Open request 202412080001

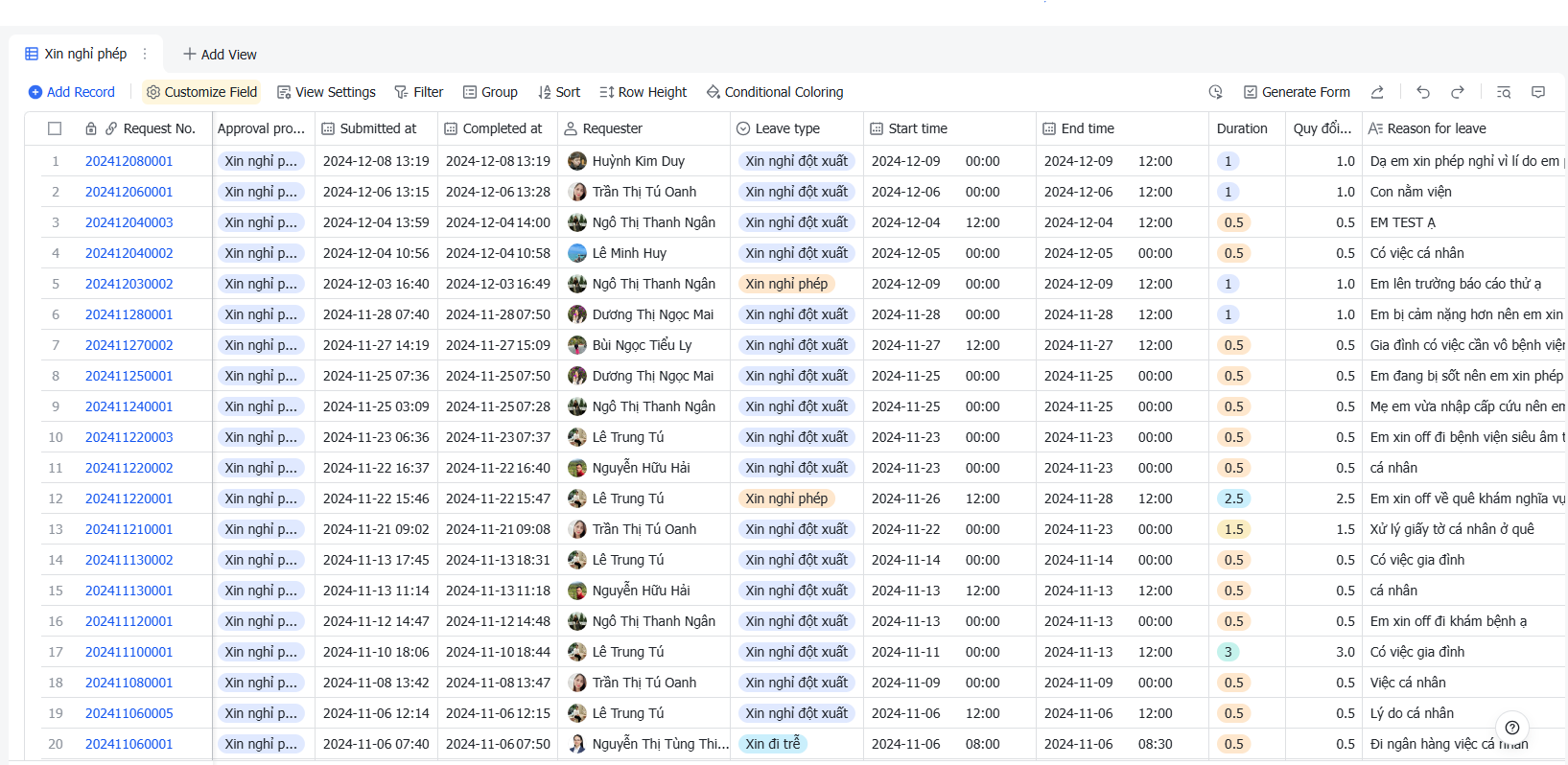129,161
